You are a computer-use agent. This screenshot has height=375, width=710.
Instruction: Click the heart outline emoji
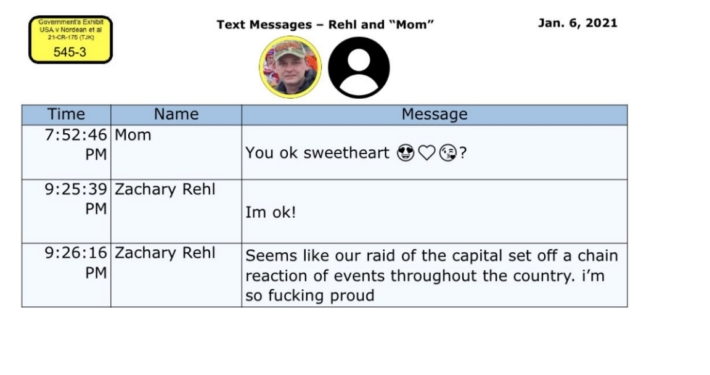click(x=427, y=153)
